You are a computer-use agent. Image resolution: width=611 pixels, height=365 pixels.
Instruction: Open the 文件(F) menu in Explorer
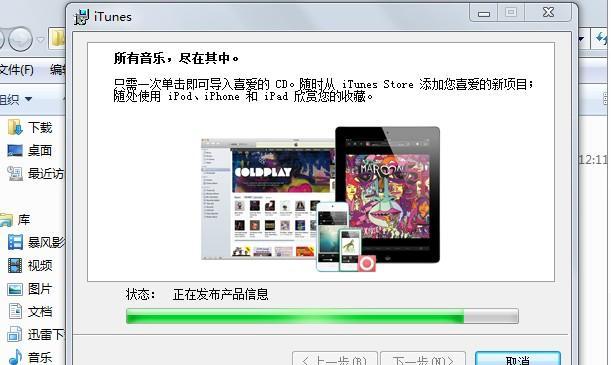[x=16, y=70]
